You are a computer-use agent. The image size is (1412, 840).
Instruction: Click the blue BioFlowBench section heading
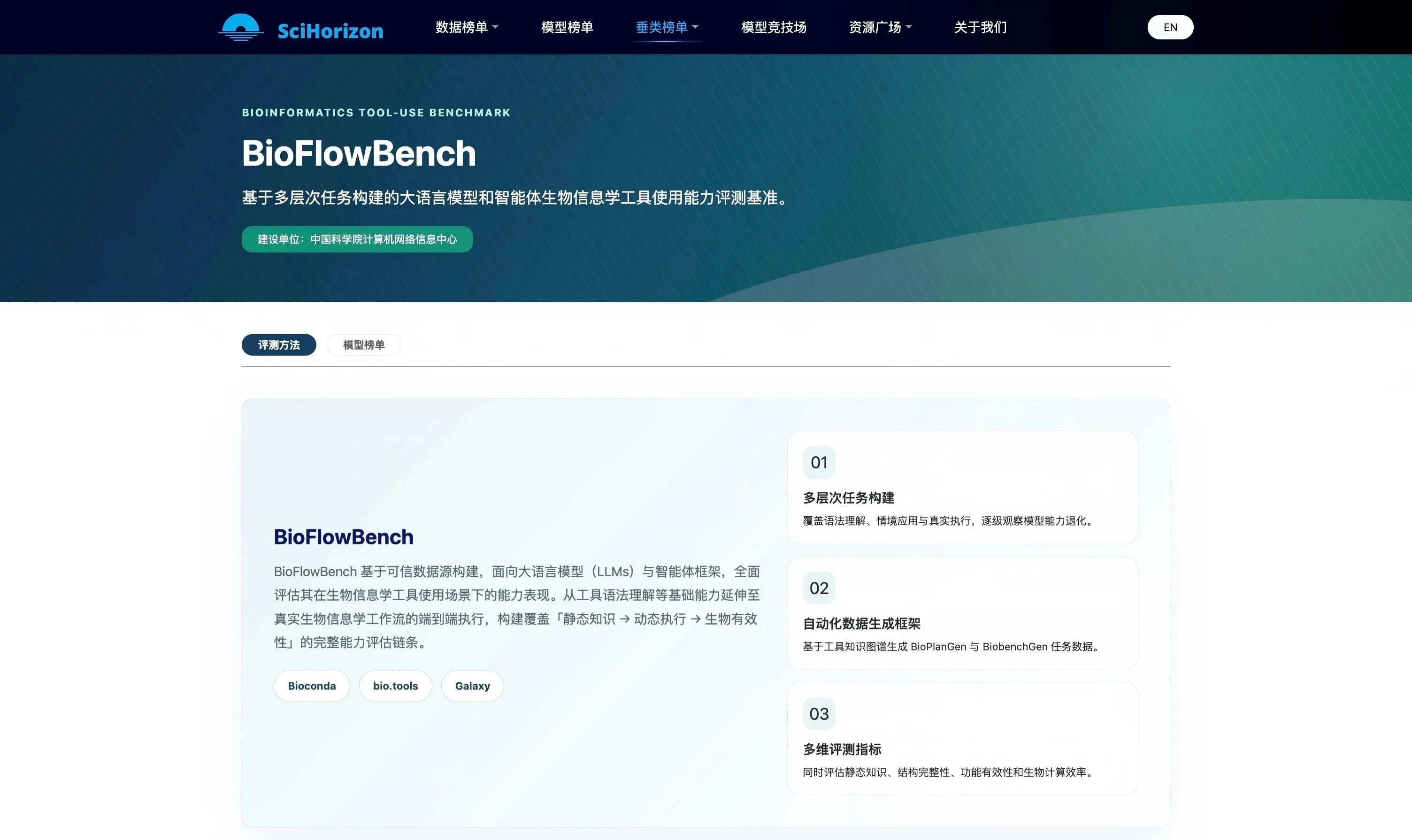pyautogui.click(x=344, y=537)
